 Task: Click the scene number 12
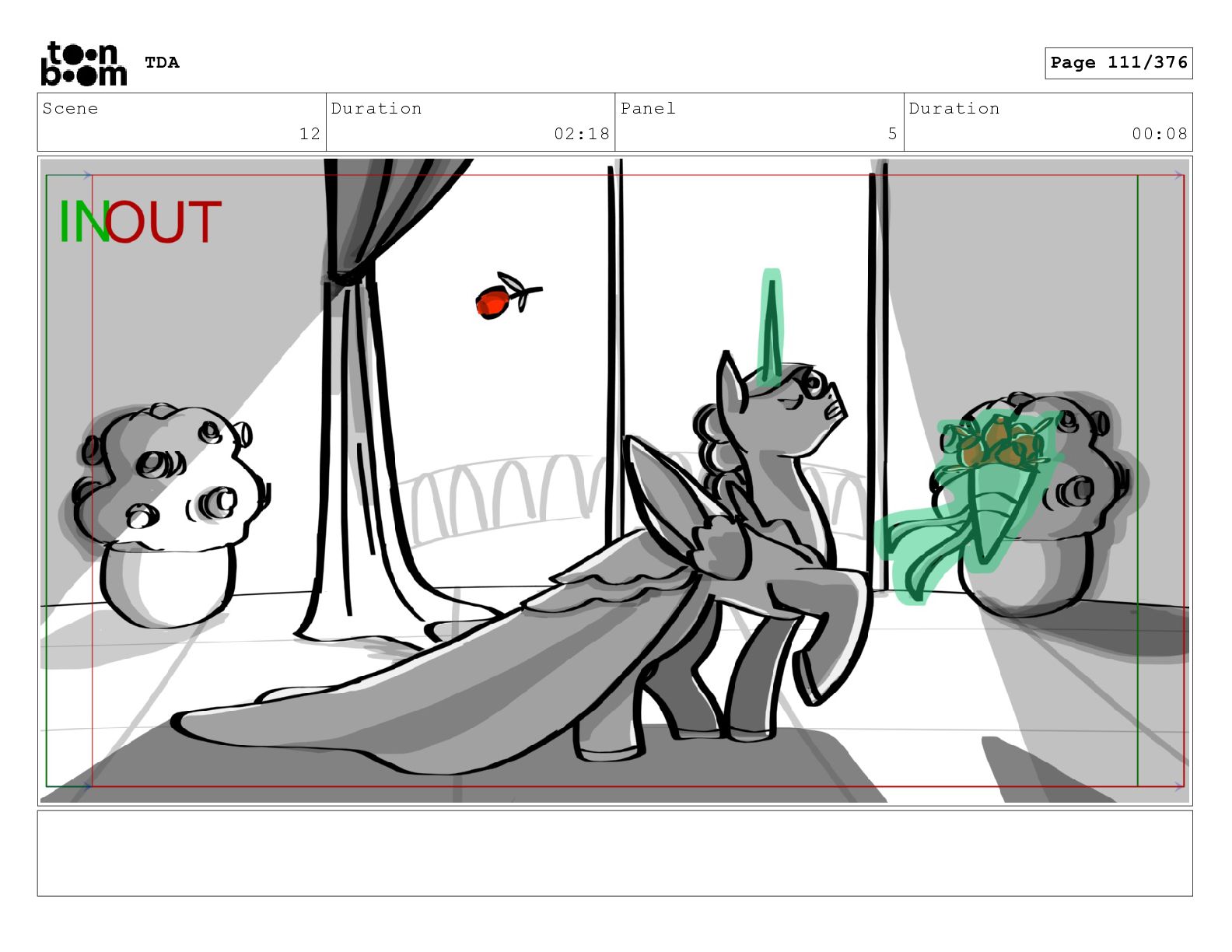tap(310, 134)
